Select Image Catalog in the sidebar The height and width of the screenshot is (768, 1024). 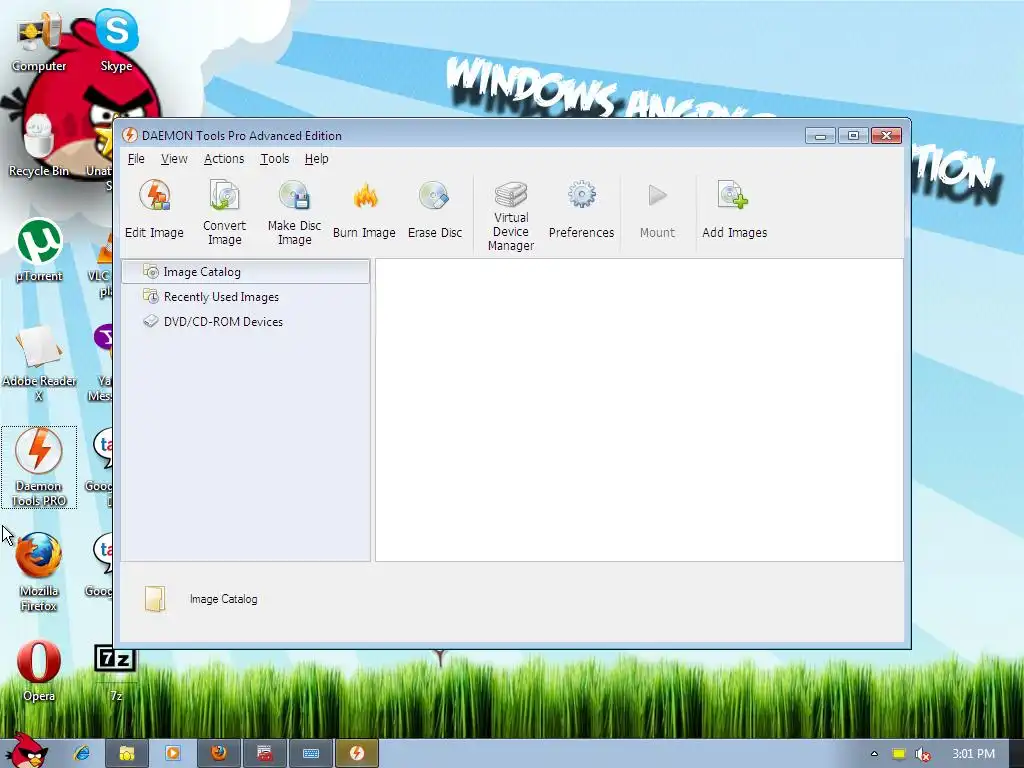(246, 272)
